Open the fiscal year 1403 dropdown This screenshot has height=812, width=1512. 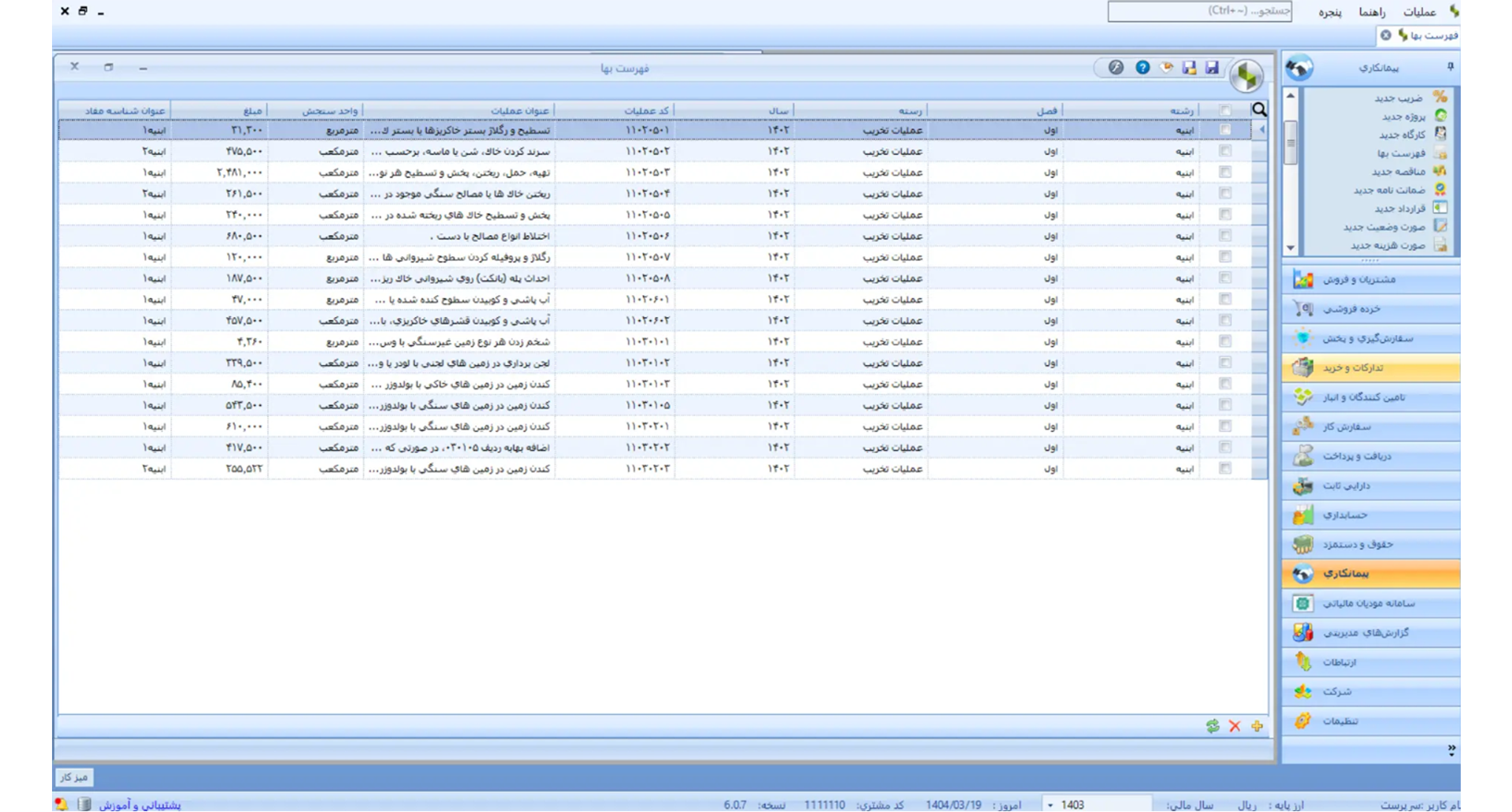point(1050,805)
